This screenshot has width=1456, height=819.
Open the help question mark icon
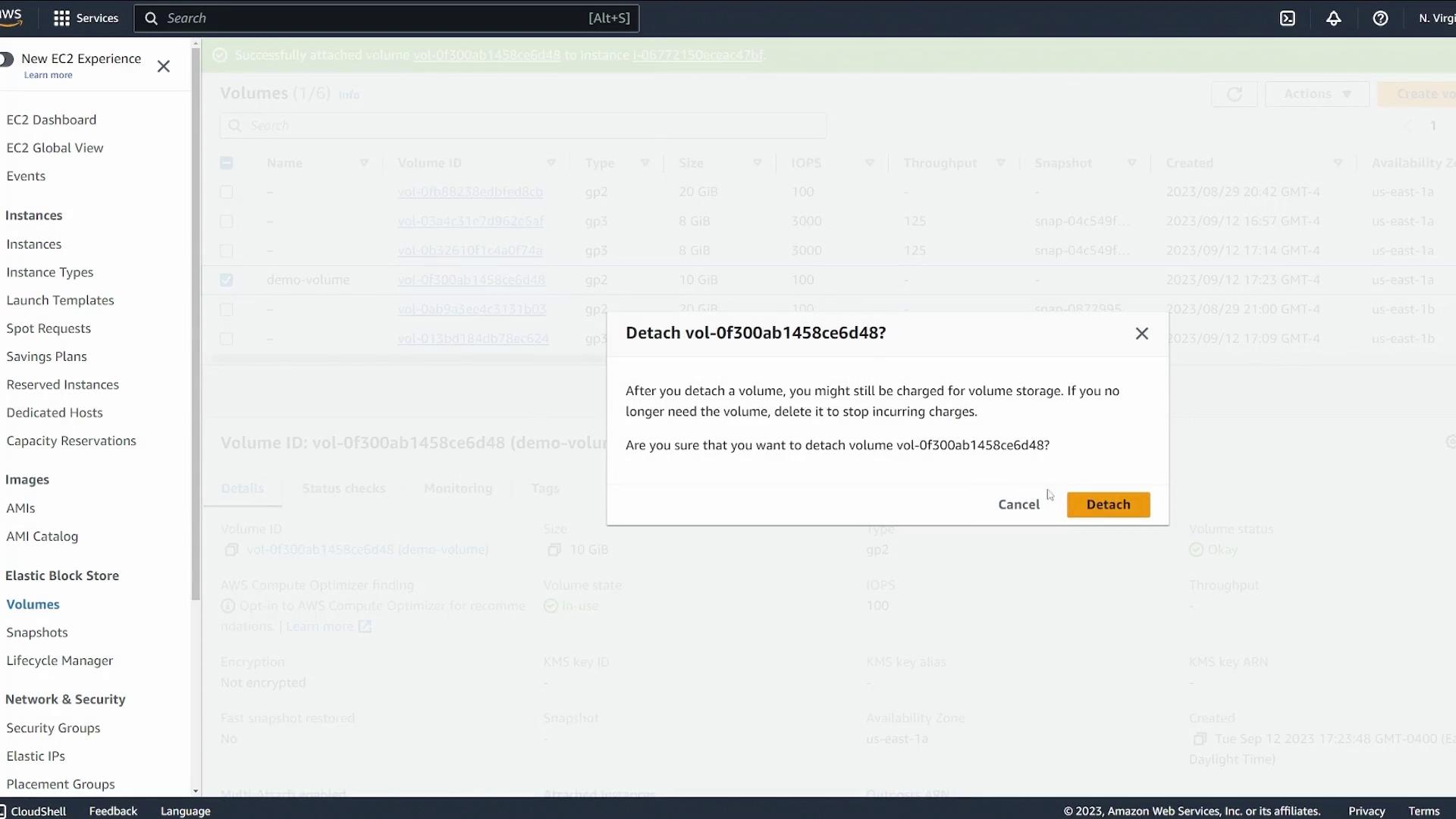[x=1380, y=18]
